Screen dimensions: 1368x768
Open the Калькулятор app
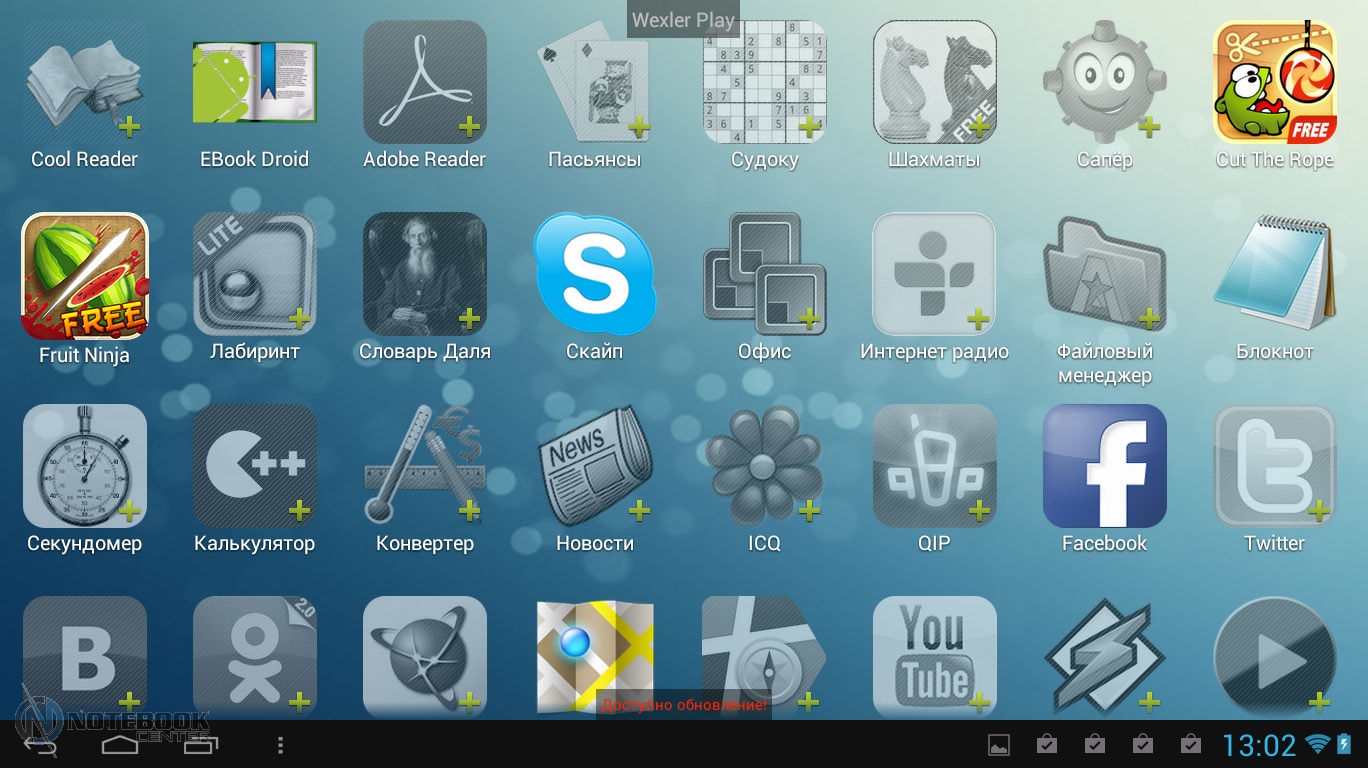[255, 467]
